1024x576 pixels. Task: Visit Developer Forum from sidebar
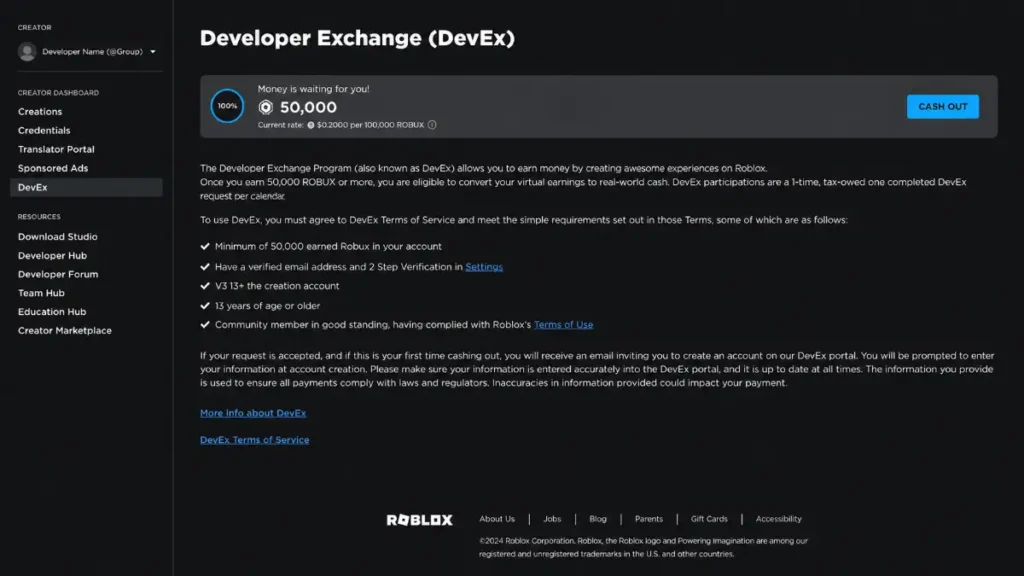pos(58,274)
